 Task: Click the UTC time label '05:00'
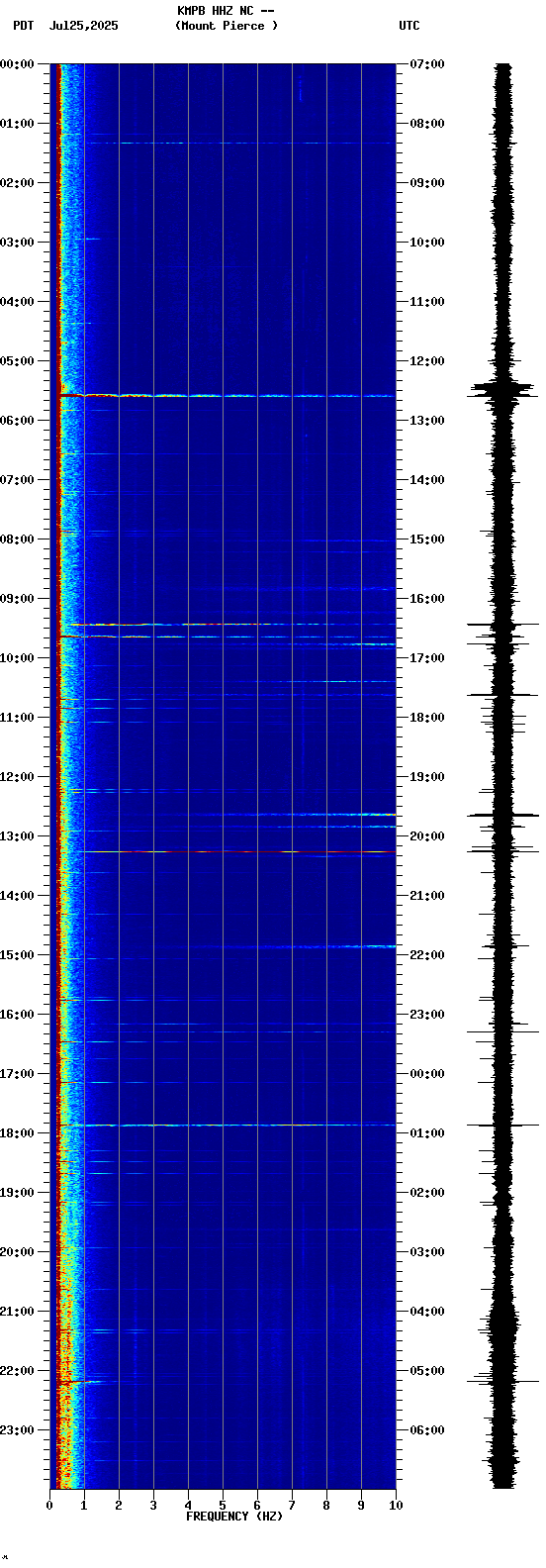[427, 1371]
